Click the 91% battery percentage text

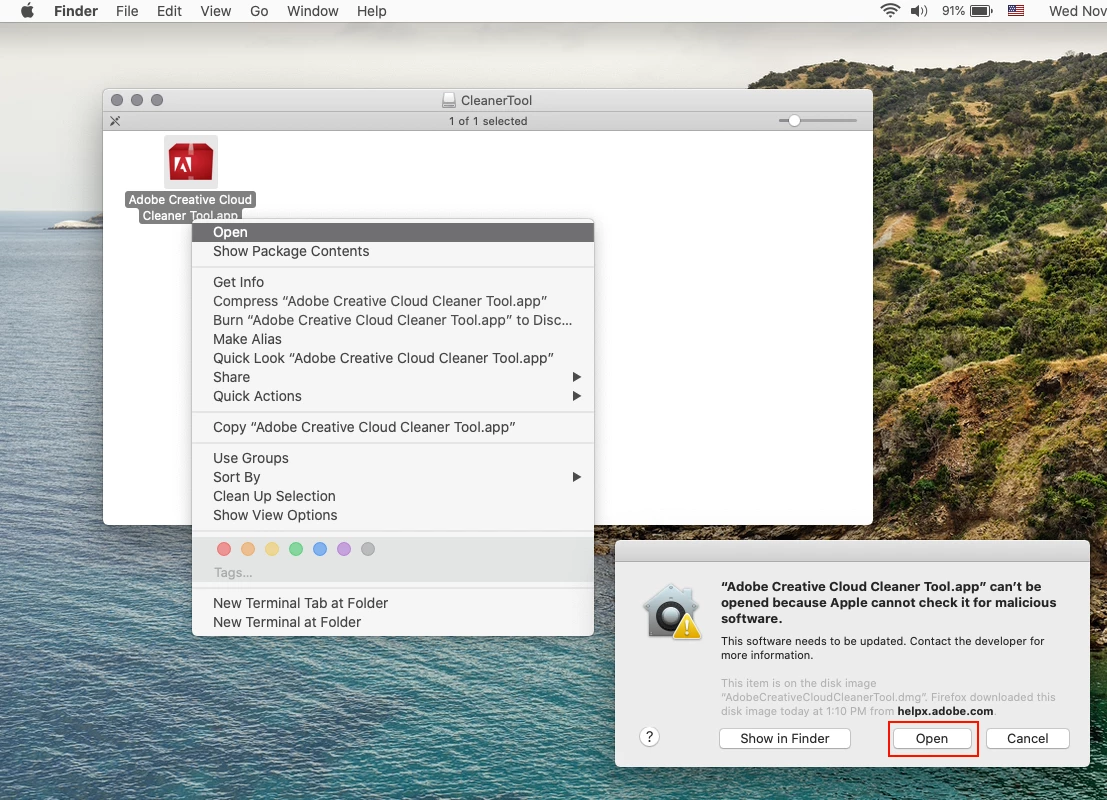point(953,11)
